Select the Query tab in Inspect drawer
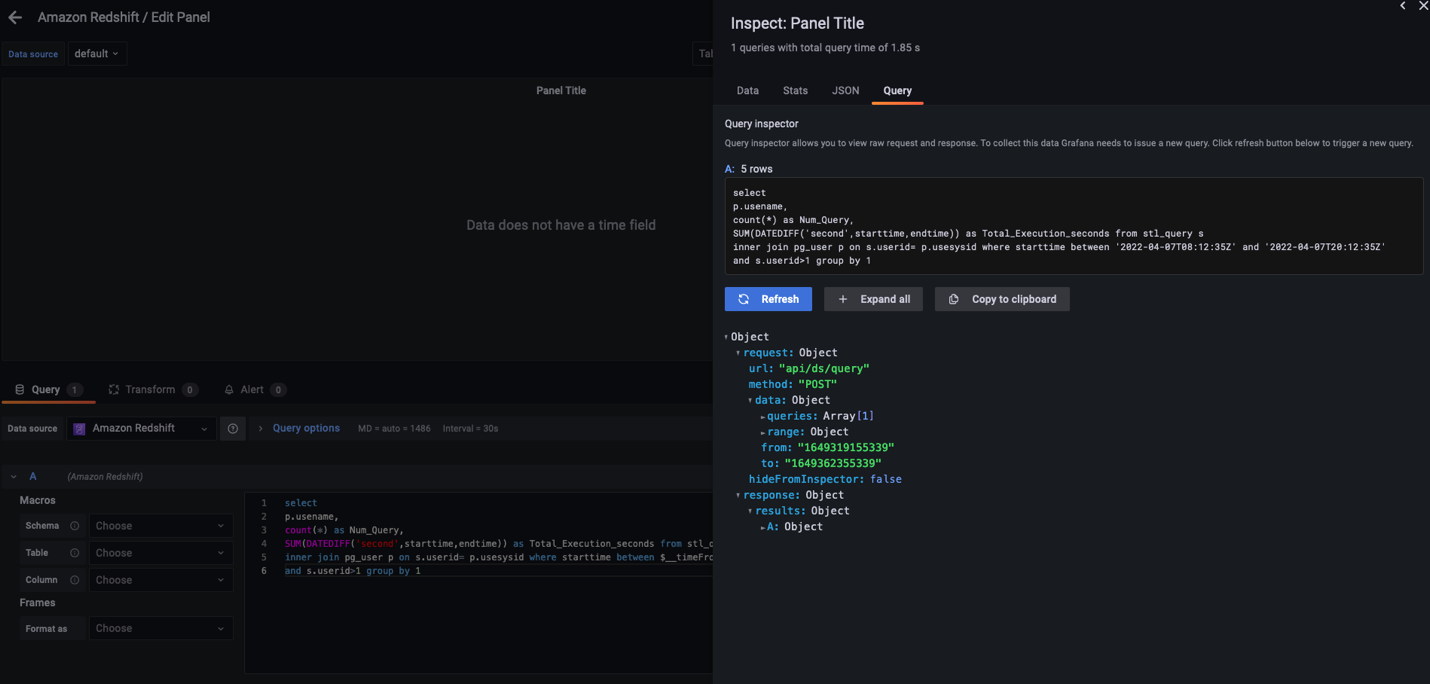This screenshot has width=1430, height=684. [x=897, y=91]
